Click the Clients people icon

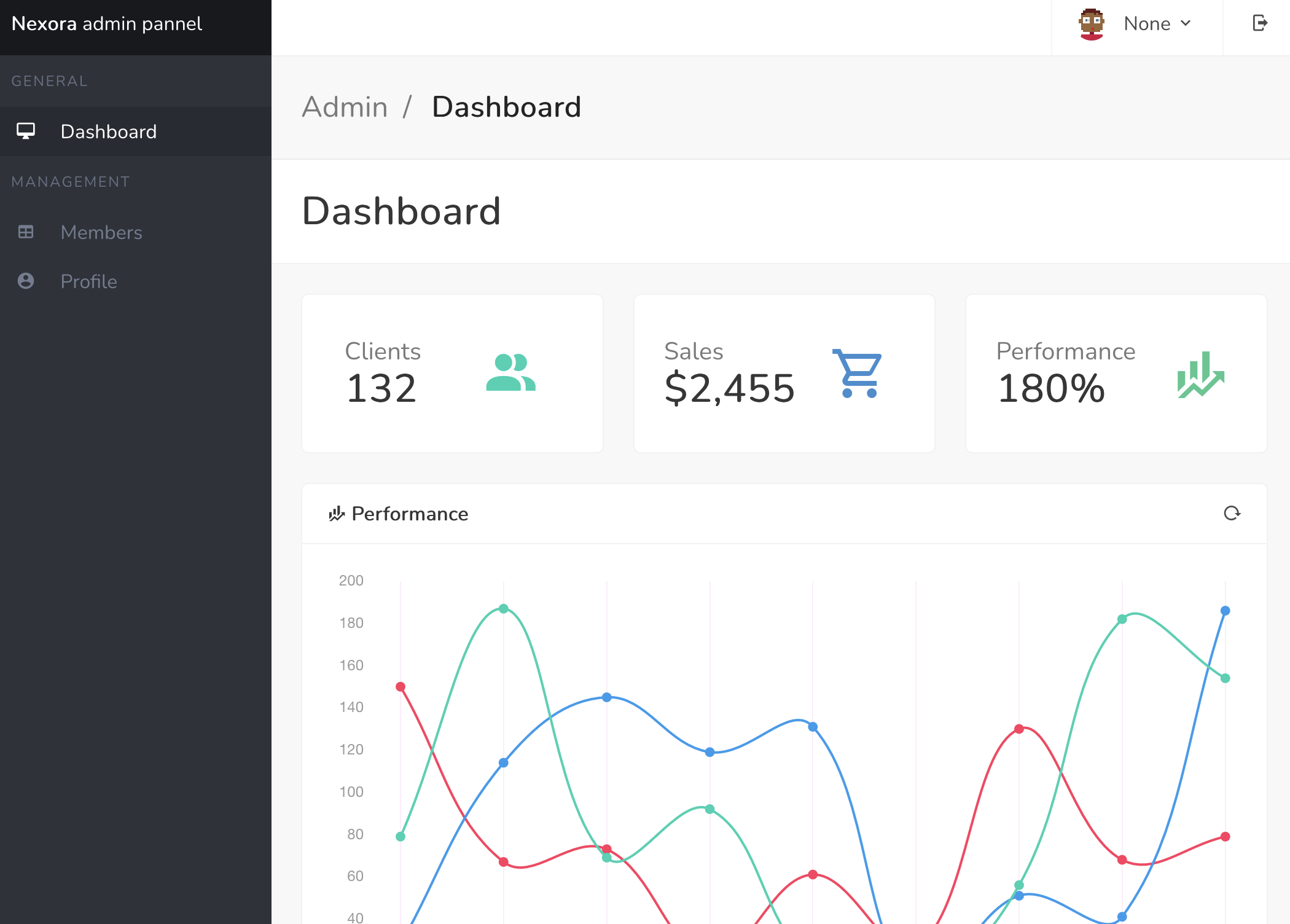(x=510, y=372)
